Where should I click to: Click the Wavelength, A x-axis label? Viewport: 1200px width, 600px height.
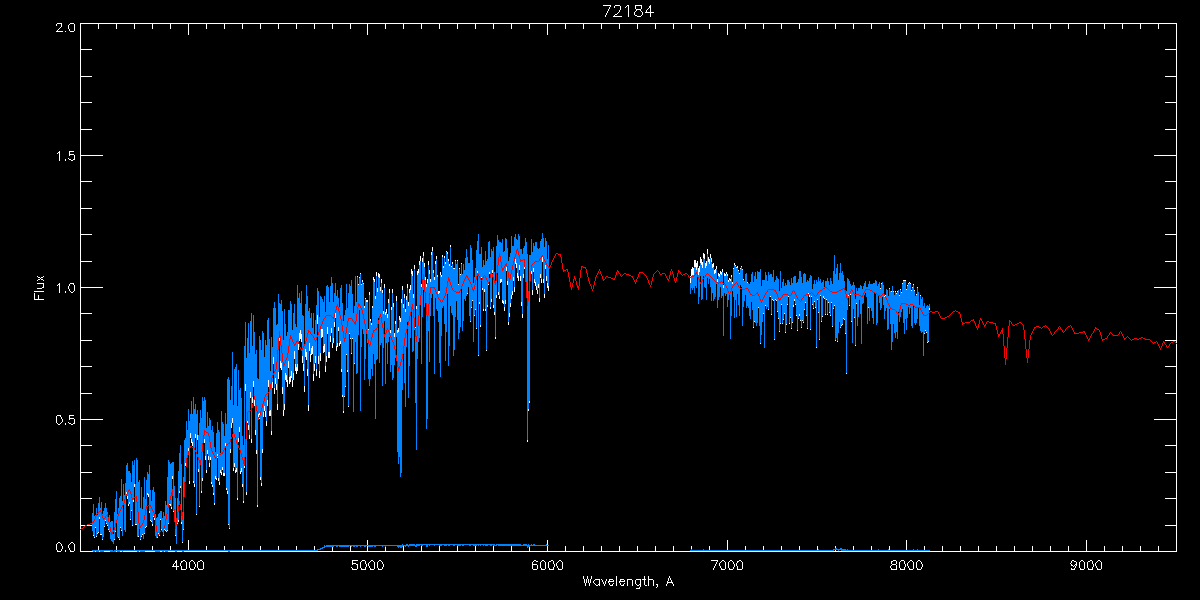[x=628, y=581]
